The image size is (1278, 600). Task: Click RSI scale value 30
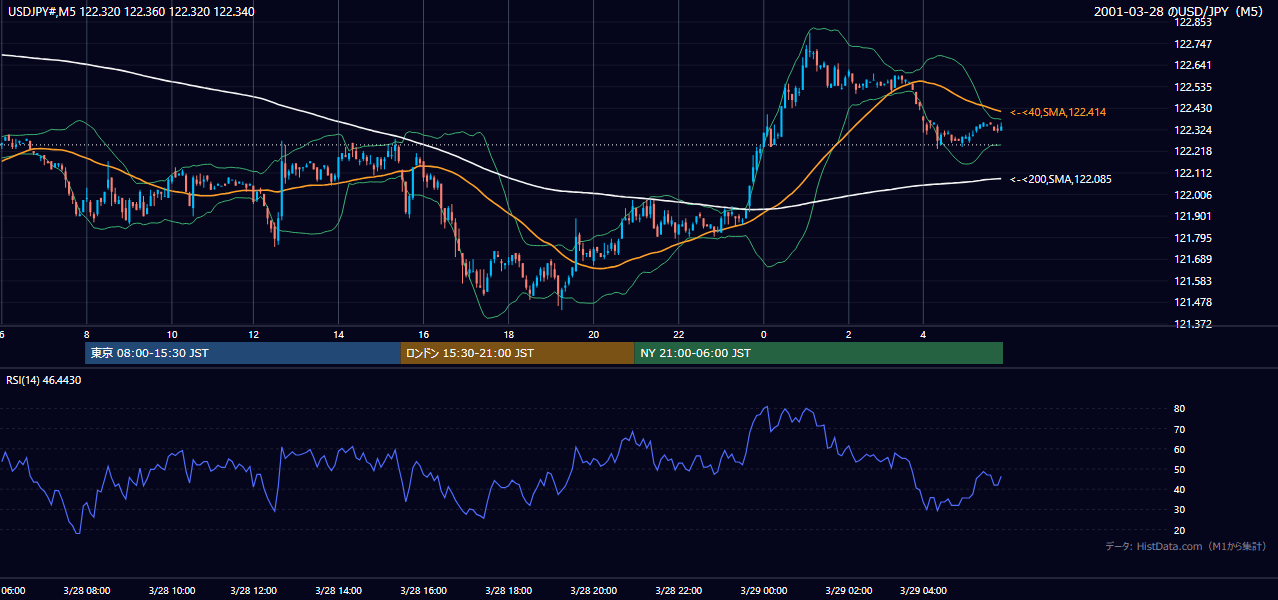tap(1180, 509)
